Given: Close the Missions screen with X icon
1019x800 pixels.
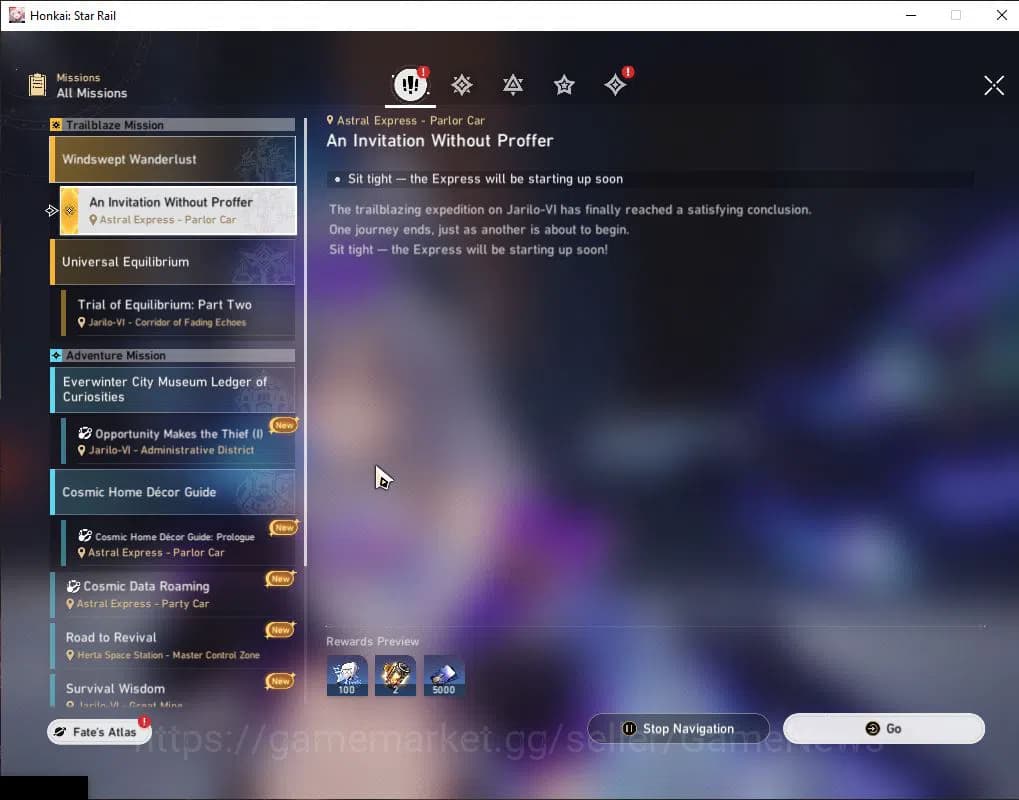Looking at the screenshot, I should click(x=993, y=85).
